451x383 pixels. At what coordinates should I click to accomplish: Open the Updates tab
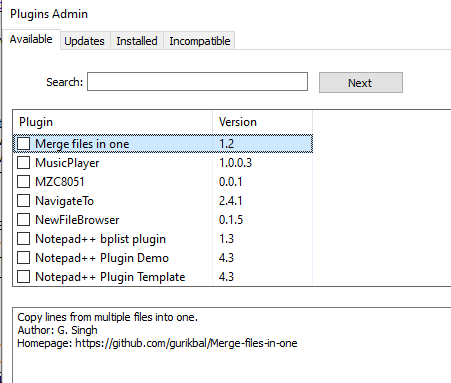[84, 41]
